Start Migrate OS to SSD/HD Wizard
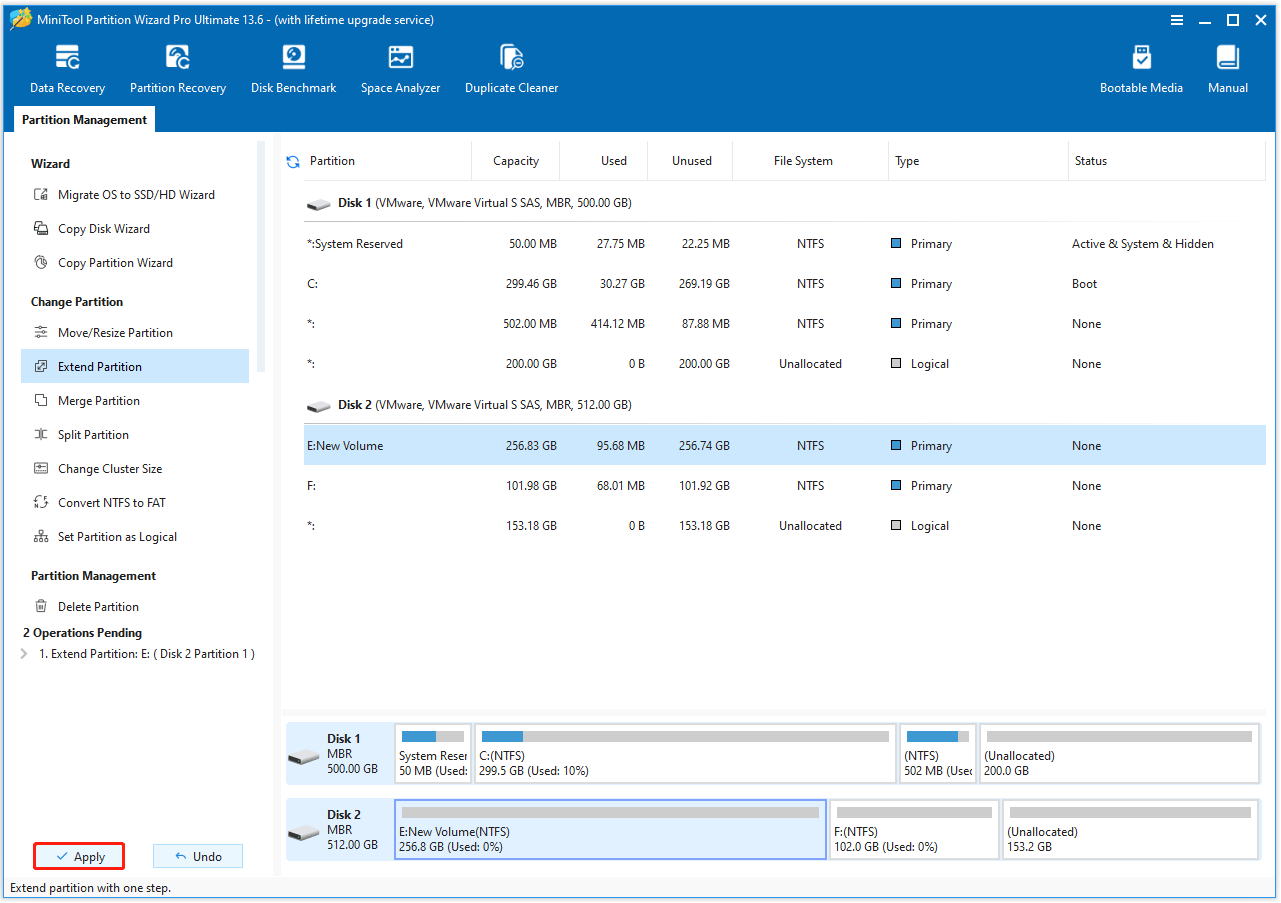Image resolution: width=1281 pixels, height=903 pixels. click(x=136, y=195)
